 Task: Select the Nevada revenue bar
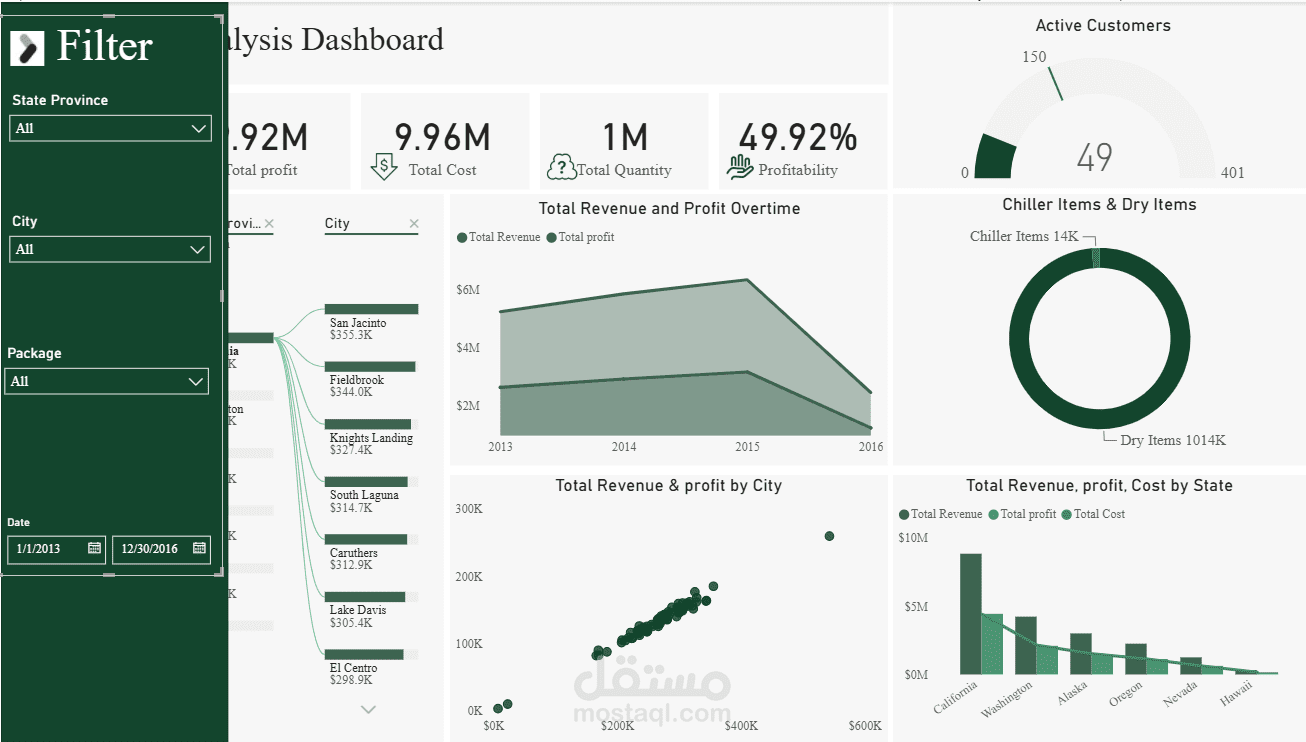pyautogui.click(x=1190, y=666)
